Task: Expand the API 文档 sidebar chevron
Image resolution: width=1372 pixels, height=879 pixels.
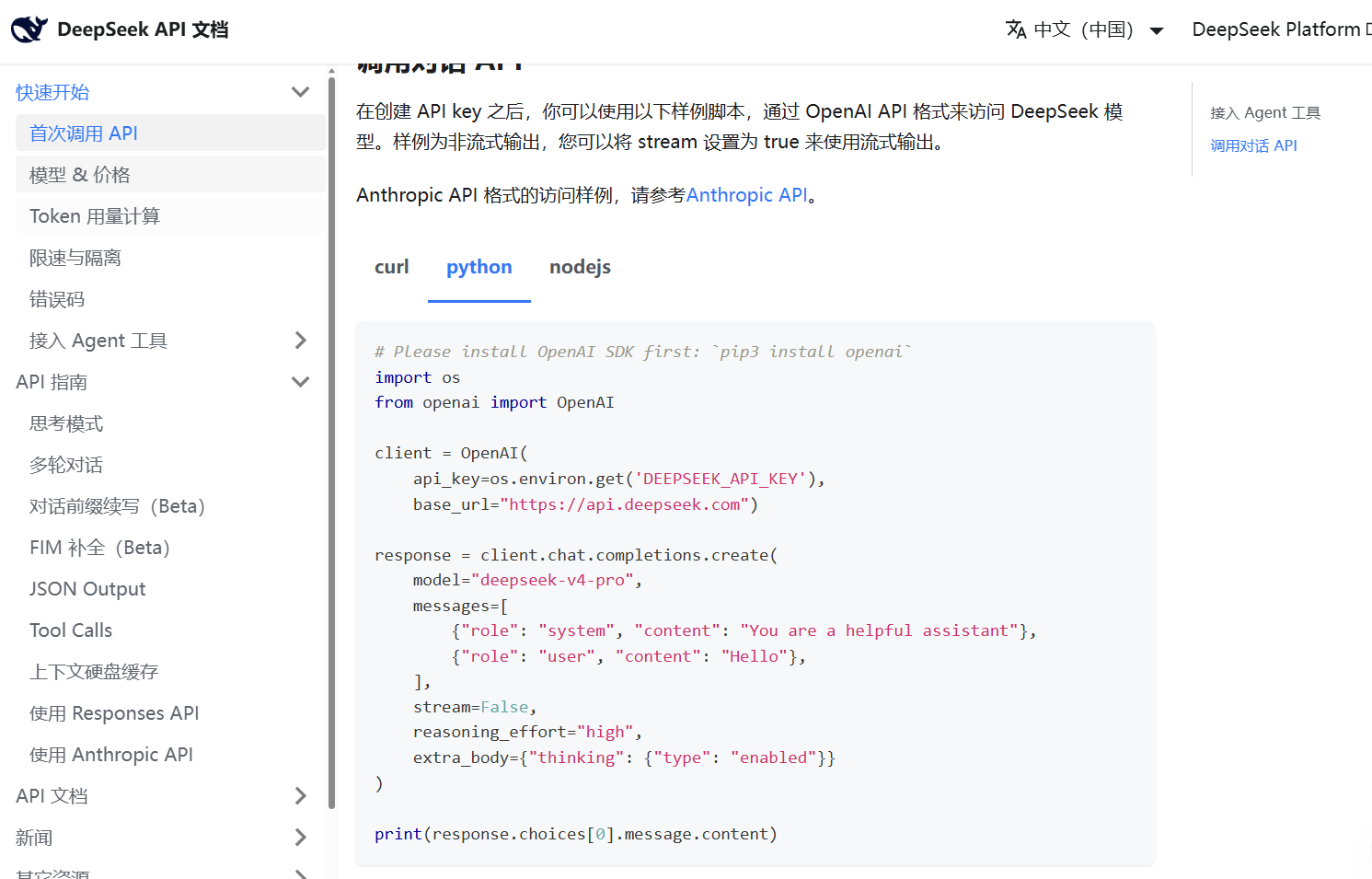Action: point(300,796)
